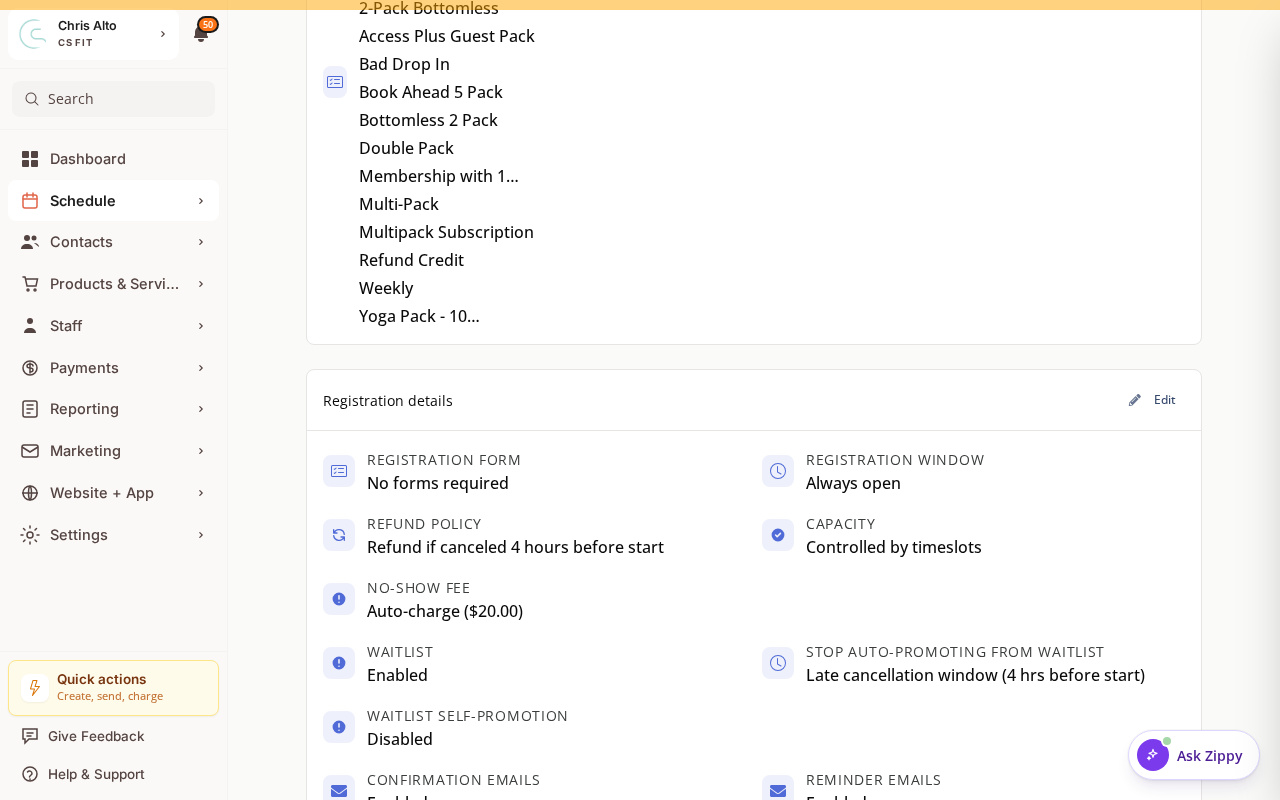Viewport: 1280px width, 800px height.
Task: Click the Quick actions lightning icon
Action: click(35, 688)
